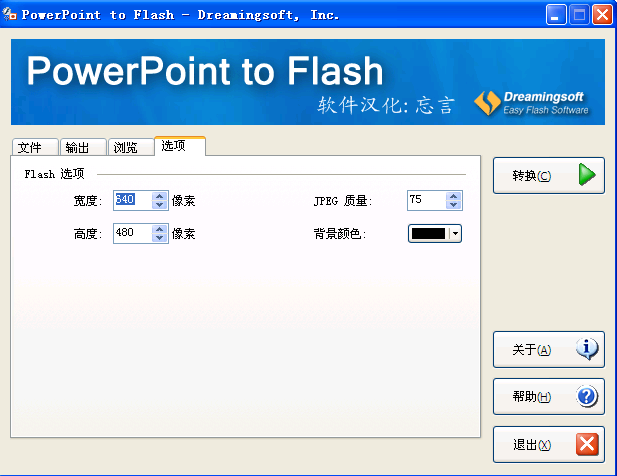Click the 转换(C) text label

click(x=531, y=175)
